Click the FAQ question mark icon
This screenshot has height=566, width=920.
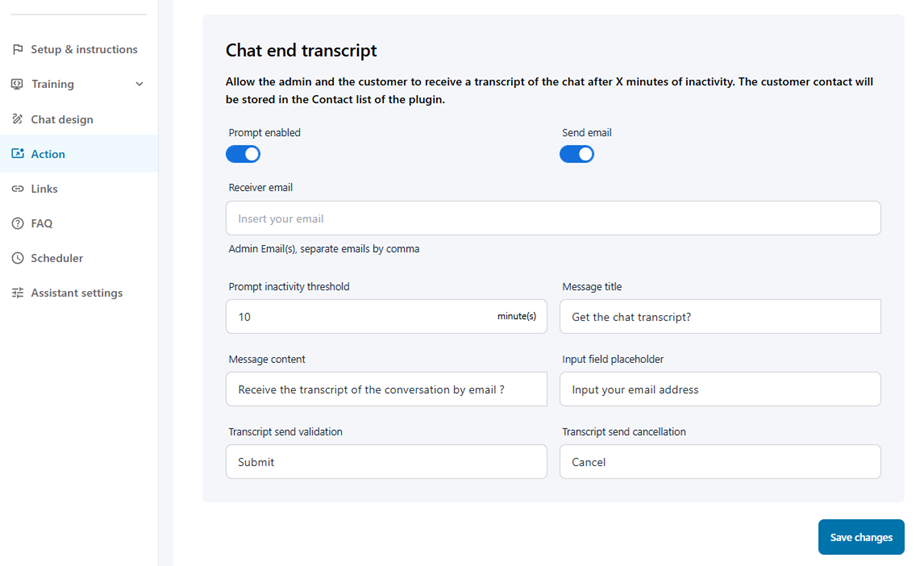tap(17, 223)
